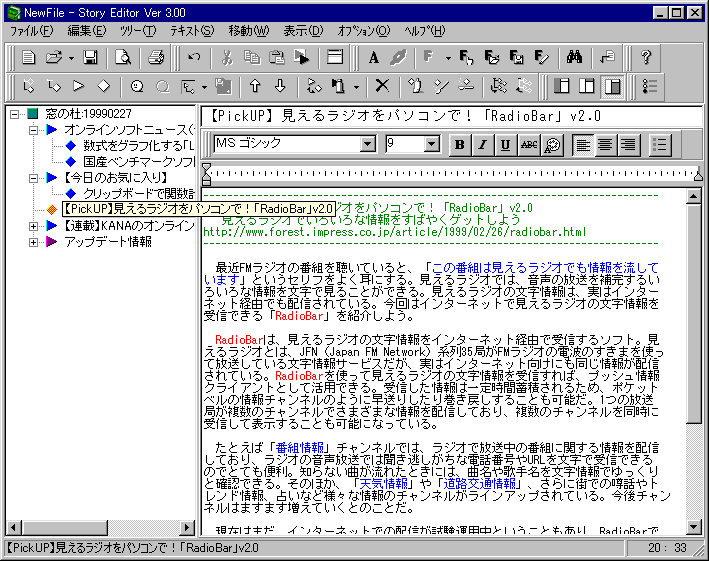Open the dropdown arrow next to the open folder

click(71, 58)
